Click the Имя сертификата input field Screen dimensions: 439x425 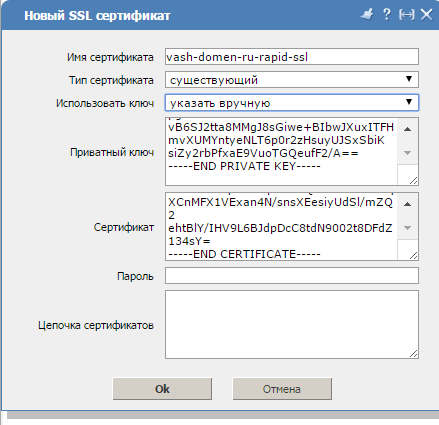[x=292, y=57]
